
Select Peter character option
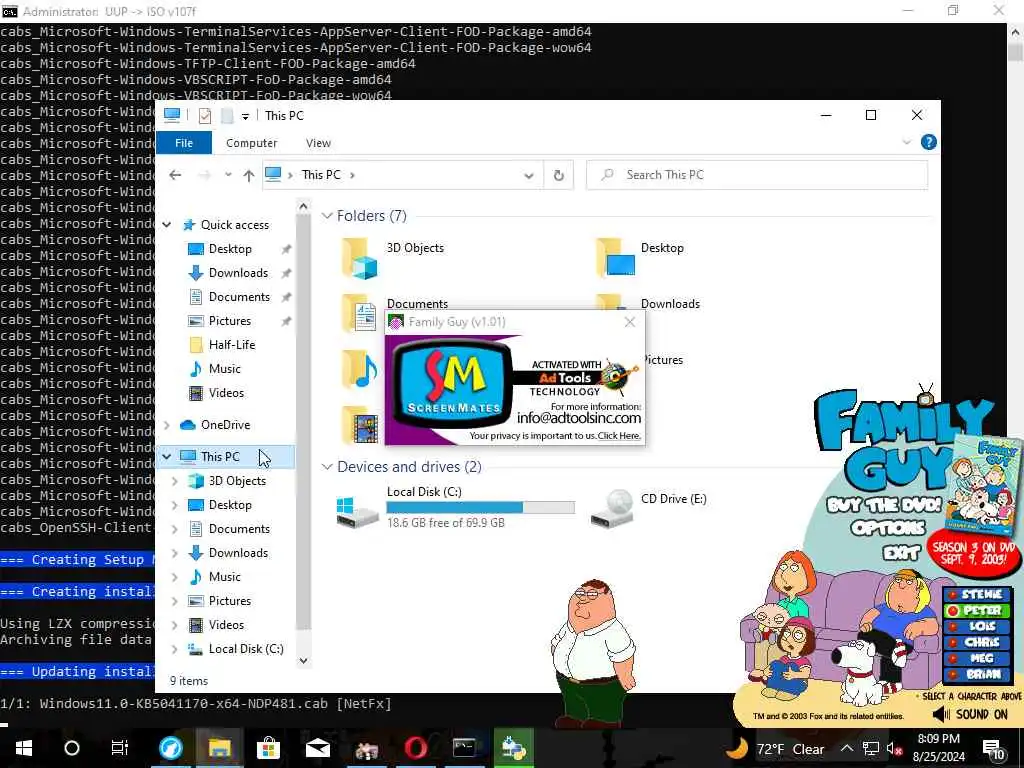pyautogui.click(x=976, y=611)
